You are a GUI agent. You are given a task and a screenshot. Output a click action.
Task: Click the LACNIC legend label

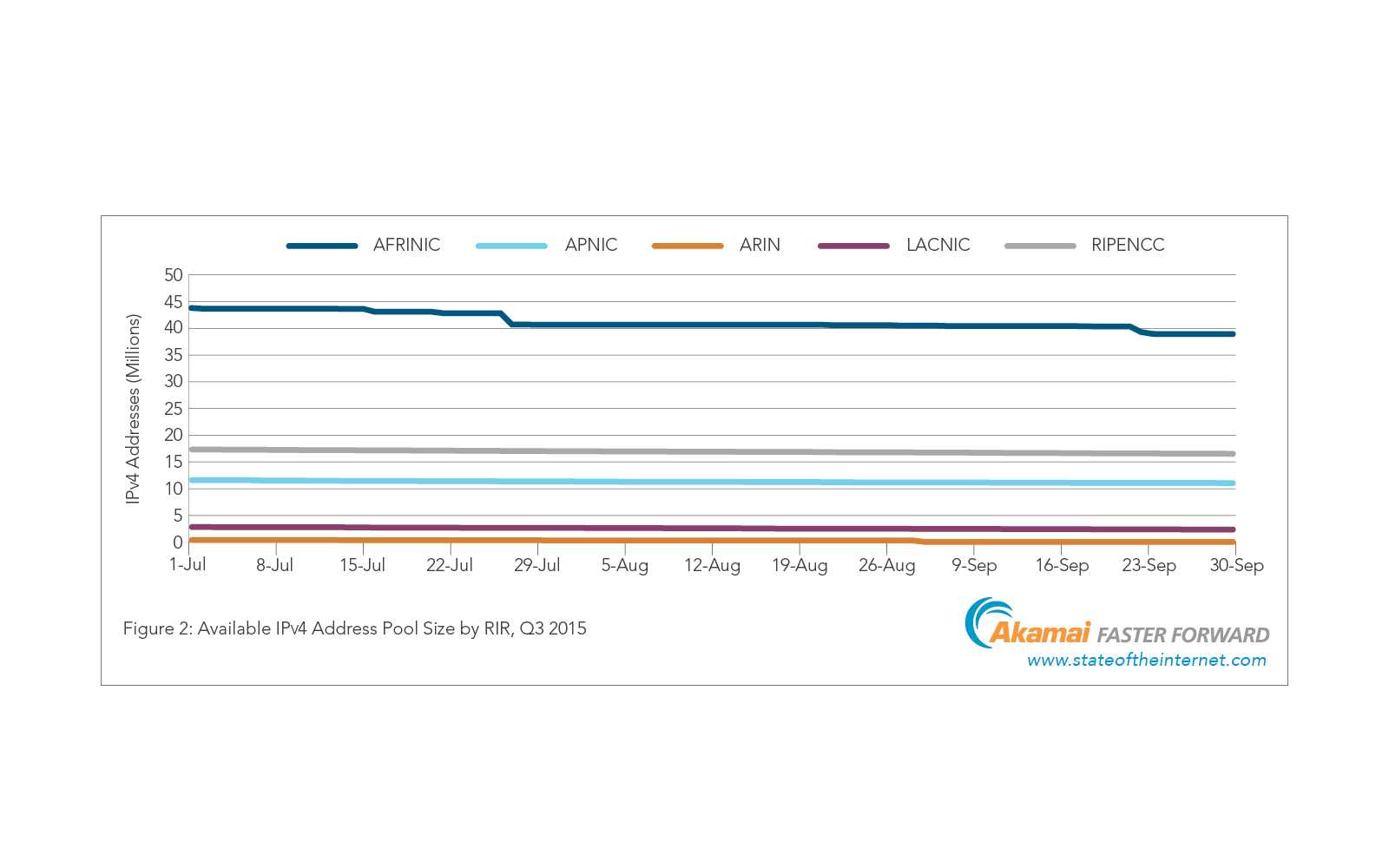[x=938, y=245]
